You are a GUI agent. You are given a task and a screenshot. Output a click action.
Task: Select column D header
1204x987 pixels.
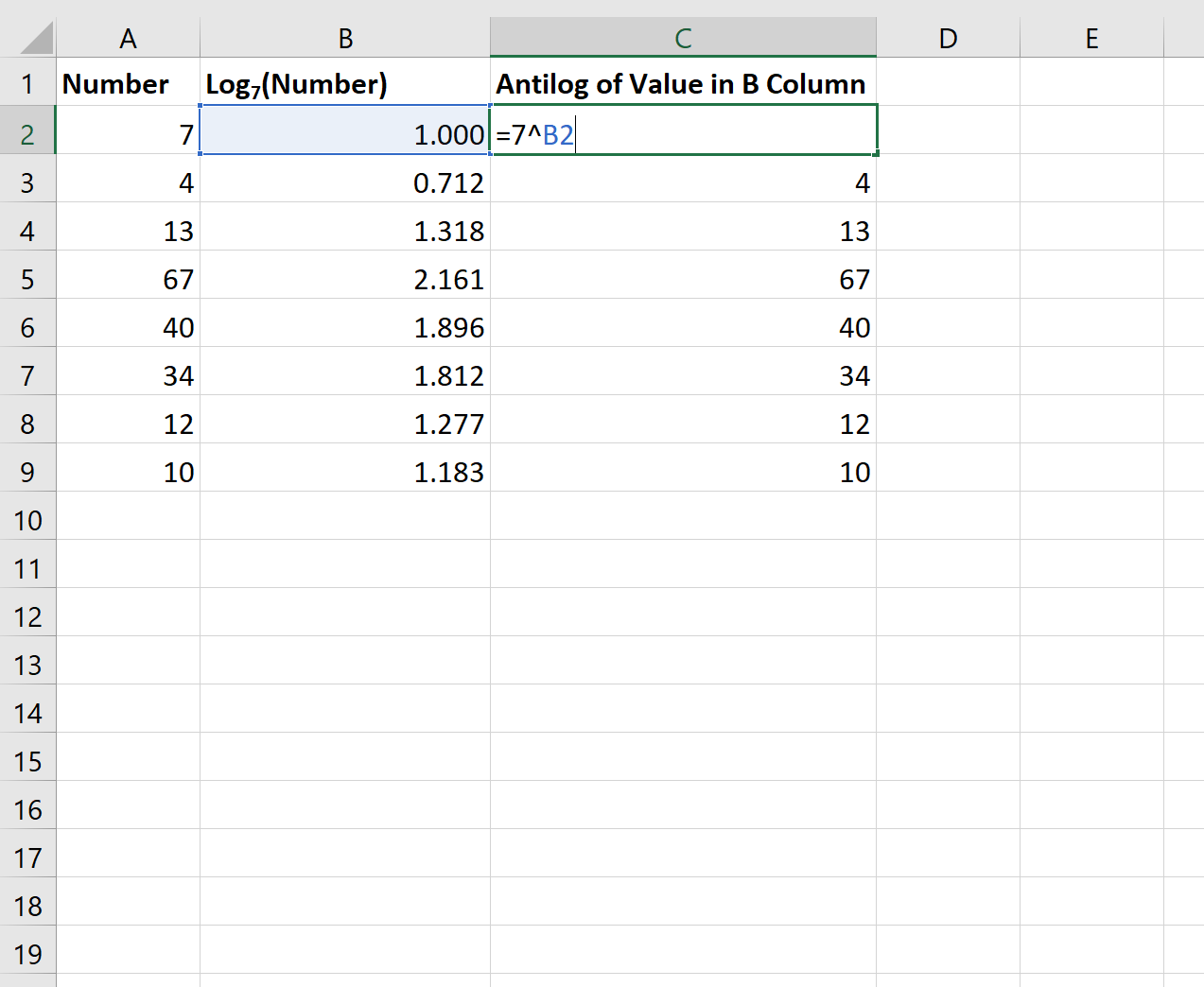946,38
